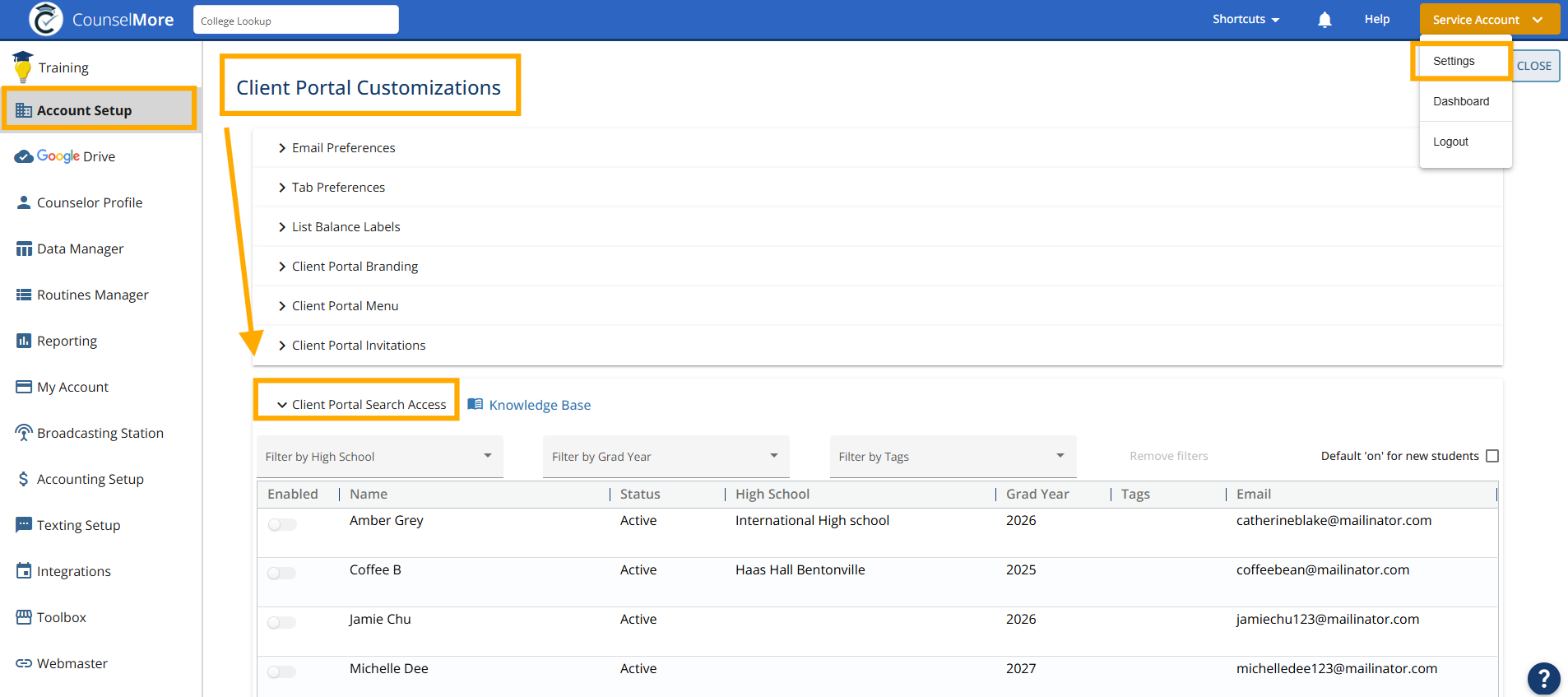Open the Filter by Tags dropdown
1568x697 pixels.
pyautogui.click(x=953, y=457)
